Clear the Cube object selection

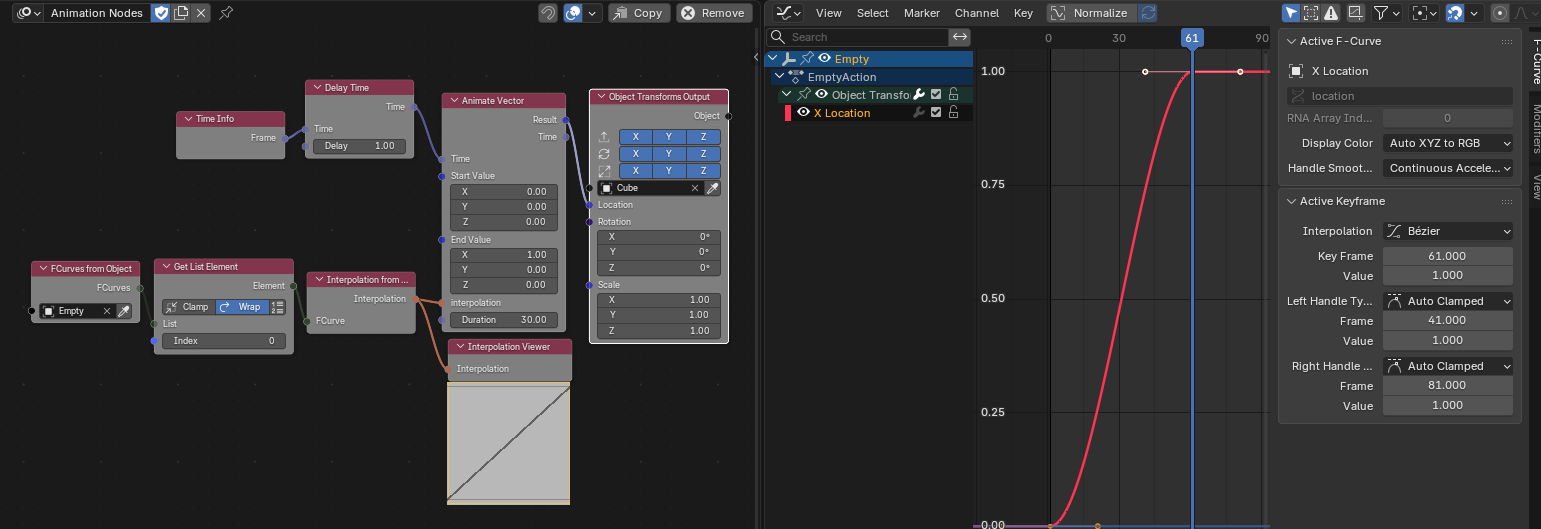[x=695, y=188]
